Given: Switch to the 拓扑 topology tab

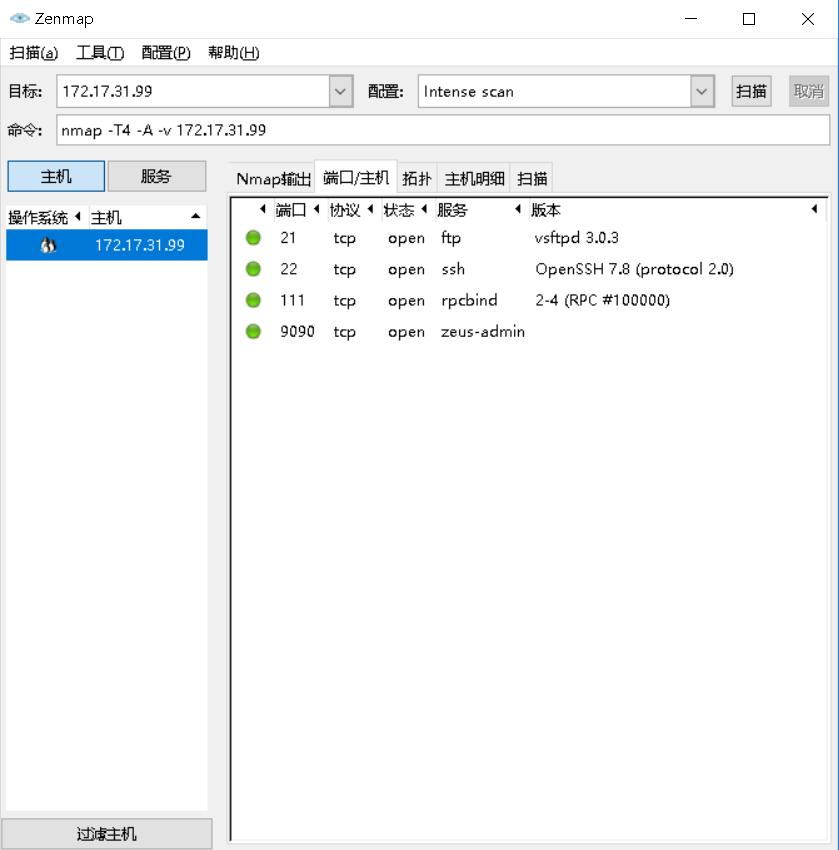Looking at the screenshot, I should (x=417, y=178).
